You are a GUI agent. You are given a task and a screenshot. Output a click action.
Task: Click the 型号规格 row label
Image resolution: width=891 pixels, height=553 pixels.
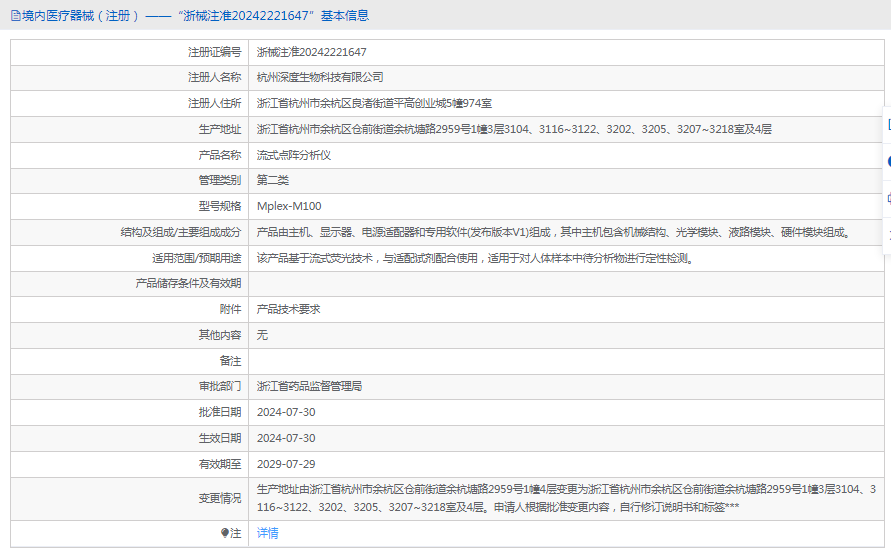219,206
